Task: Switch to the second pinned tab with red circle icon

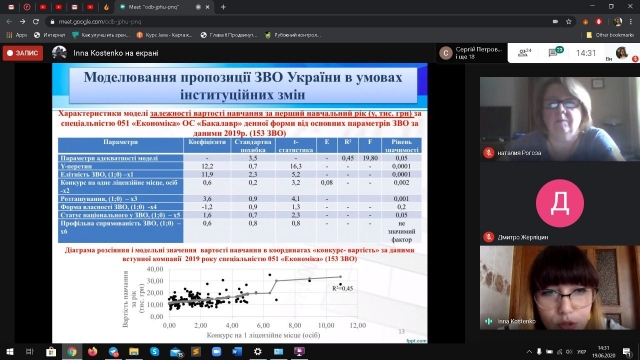Action: pyautogui.click(x=27, y=7)
